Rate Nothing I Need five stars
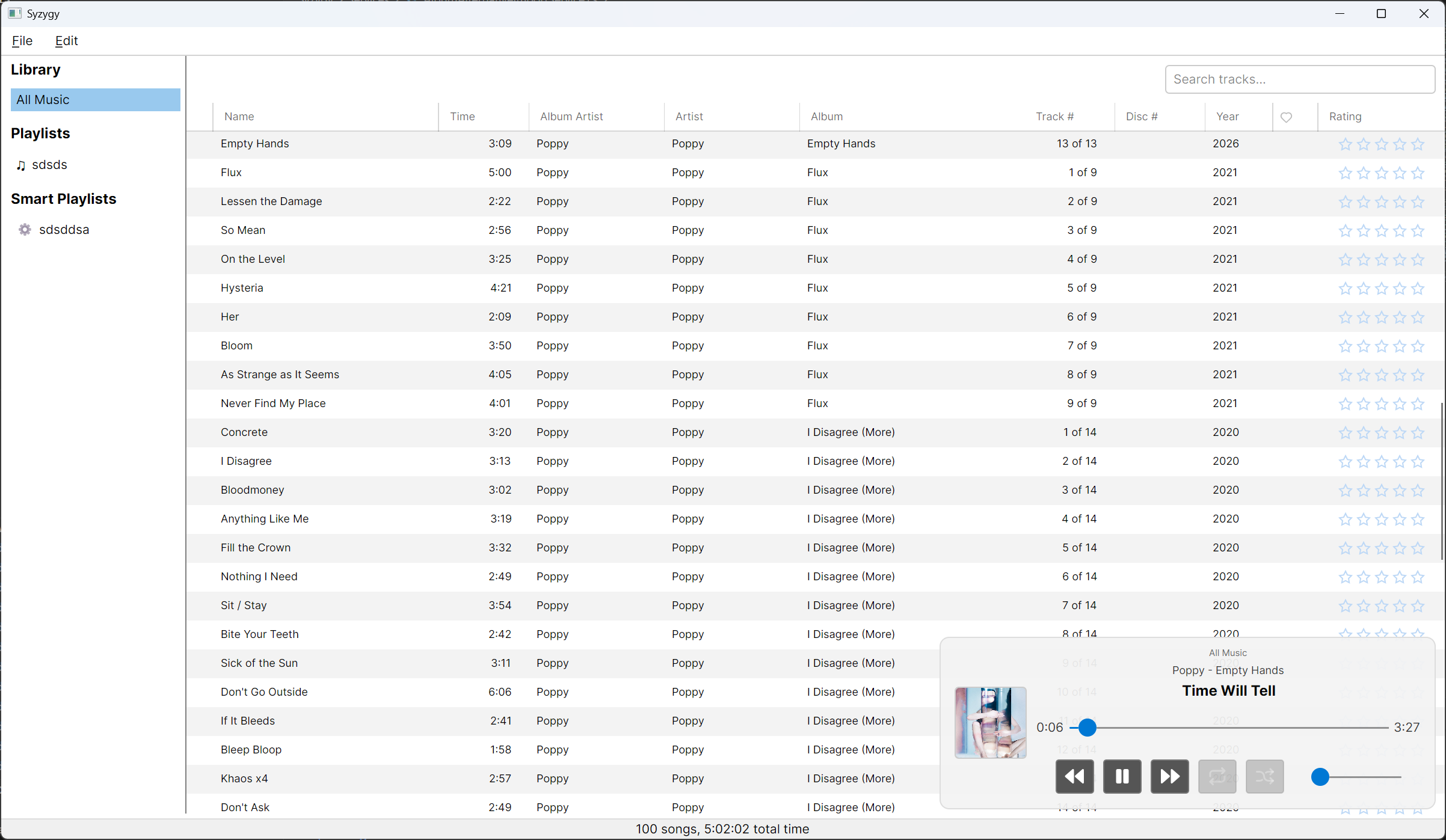Viewport: 1446px width, 840px height. 1418,577
